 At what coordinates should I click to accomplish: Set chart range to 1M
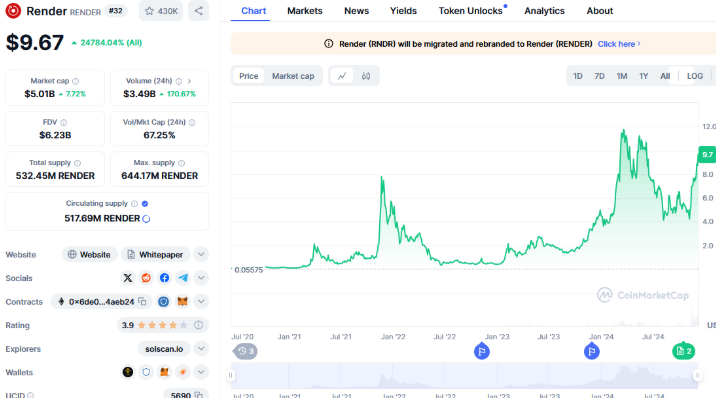[621, 76]
